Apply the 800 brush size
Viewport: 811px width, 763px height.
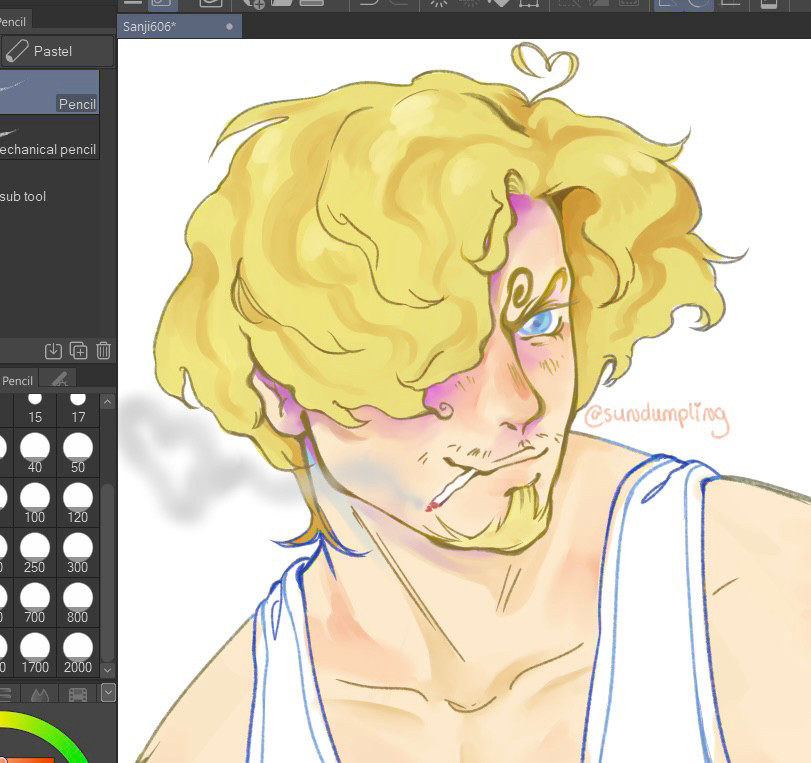(78, 603)
